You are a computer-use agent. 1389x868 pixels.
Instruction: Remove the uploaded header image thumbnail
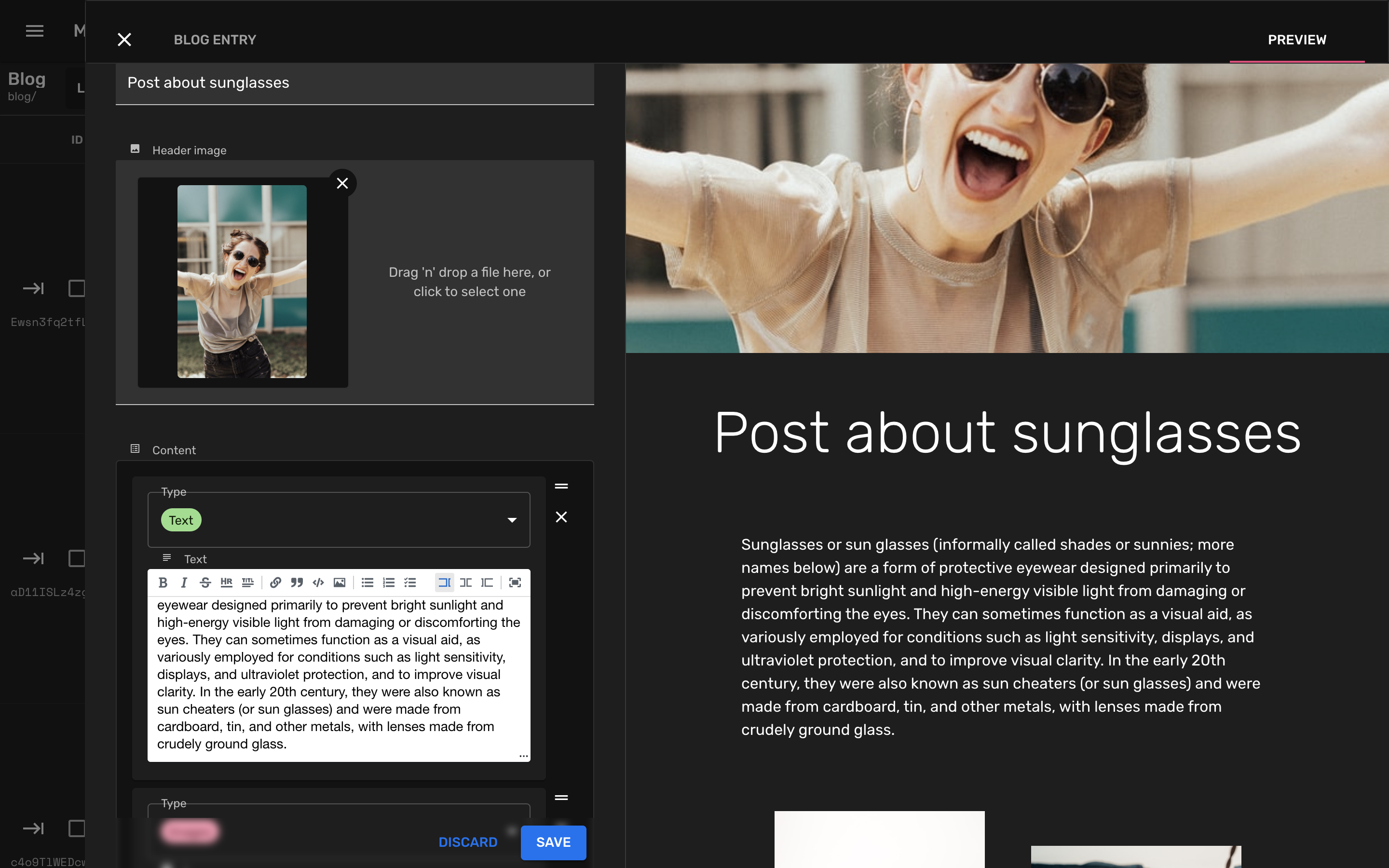tap(342, 183)
